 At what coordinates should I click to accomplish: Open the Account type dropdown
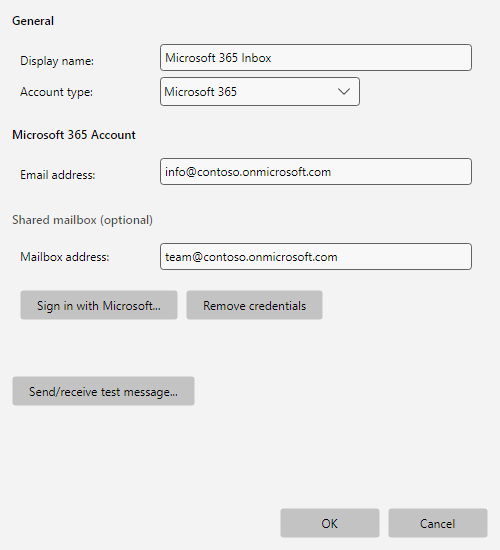pos(260,92)
